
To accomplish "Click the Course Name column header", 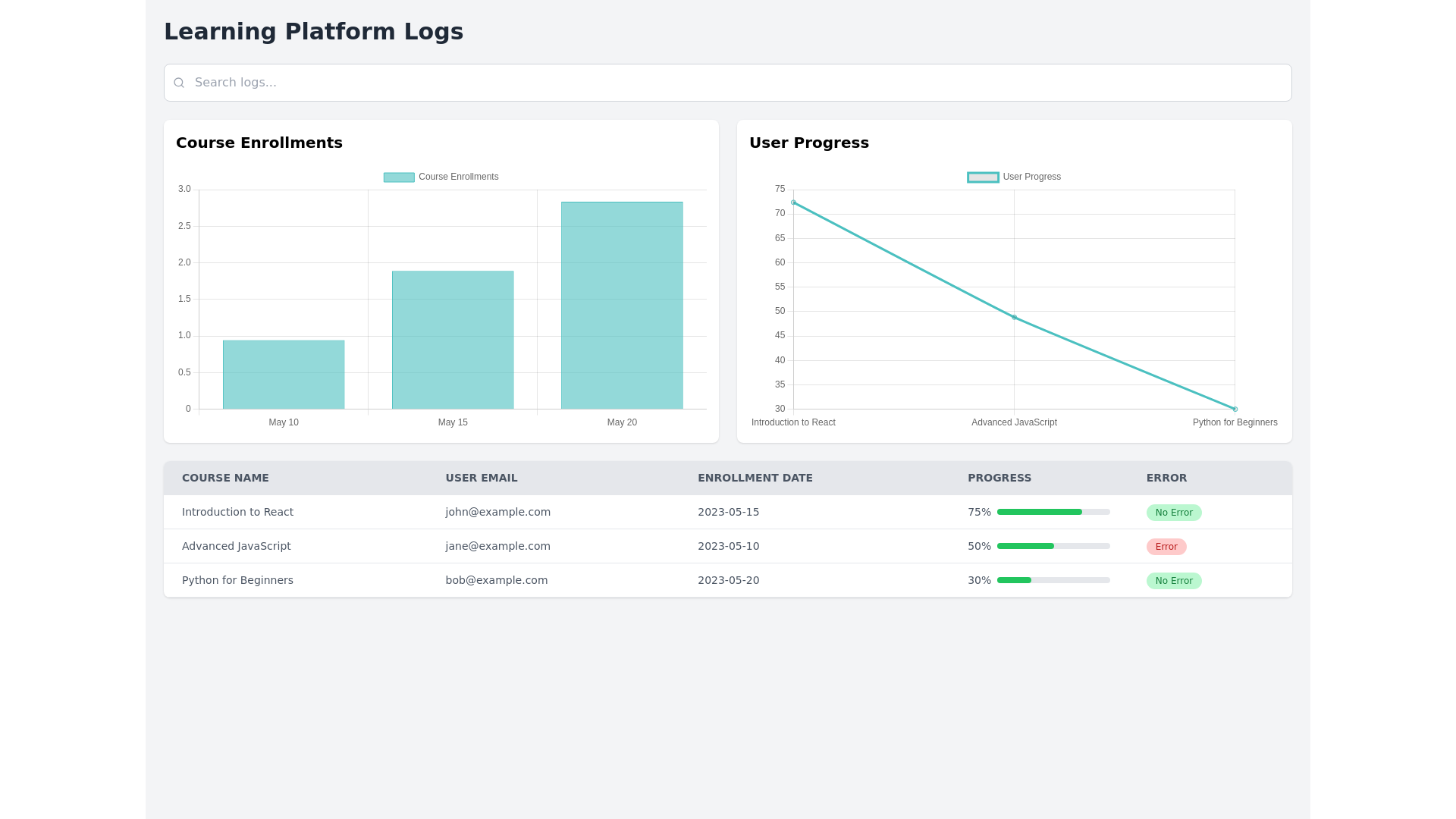I will tap(225, 479).
